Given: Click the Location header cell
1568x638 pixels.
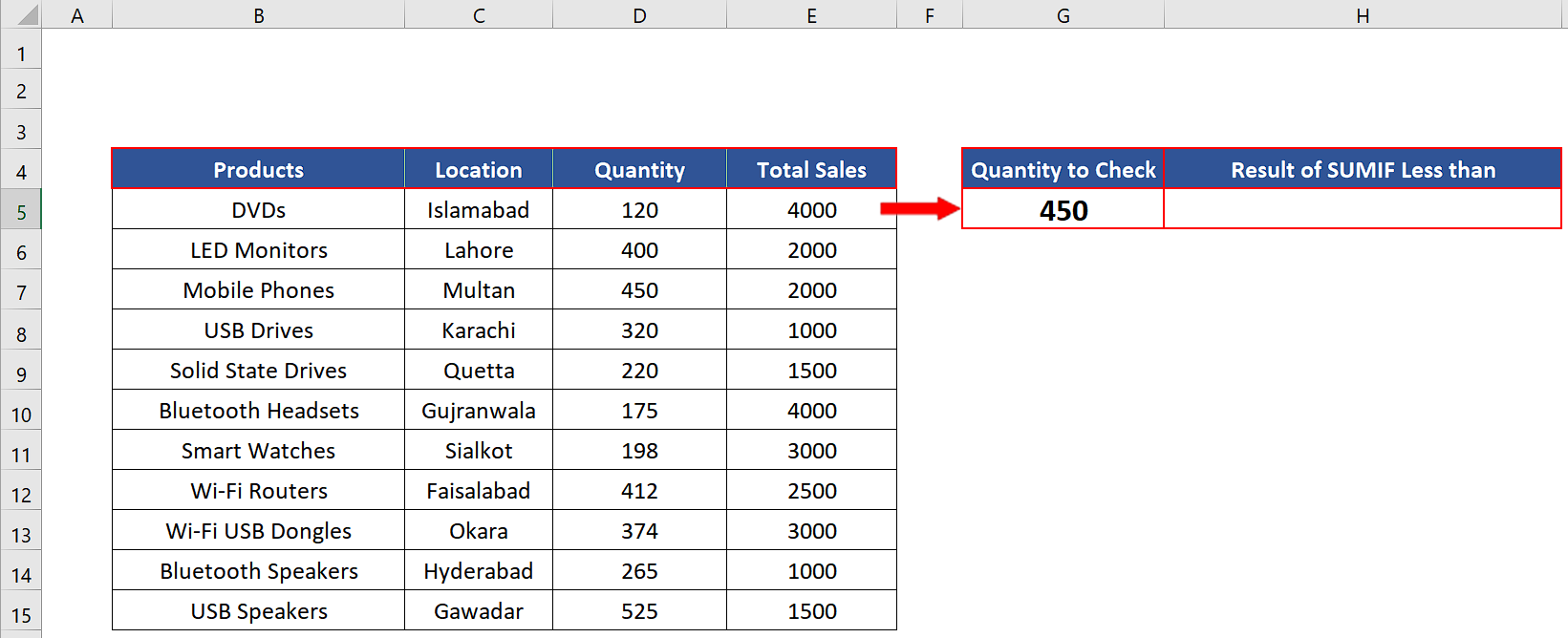Looking at the screenshot, I should (x=479, y=169).
